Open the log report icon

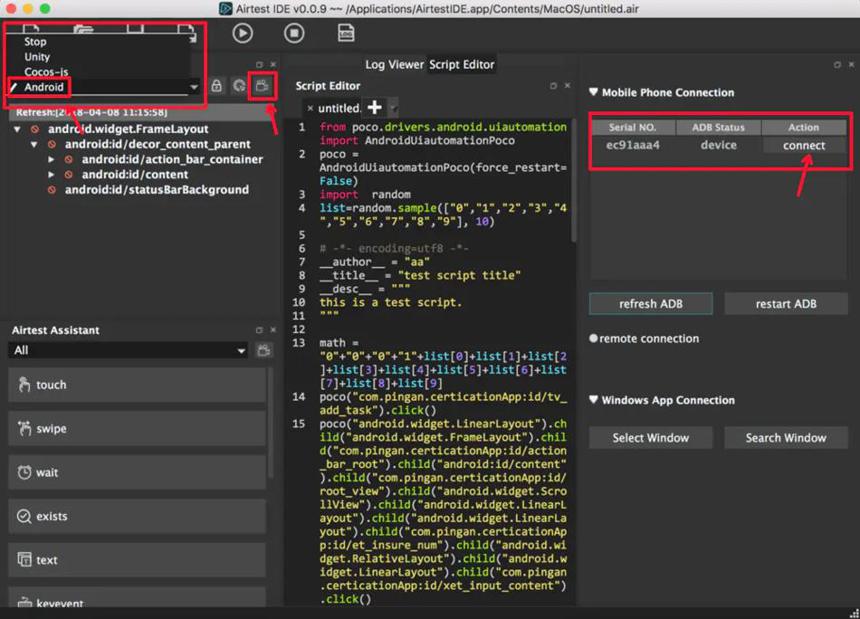(x=346, y=33)
